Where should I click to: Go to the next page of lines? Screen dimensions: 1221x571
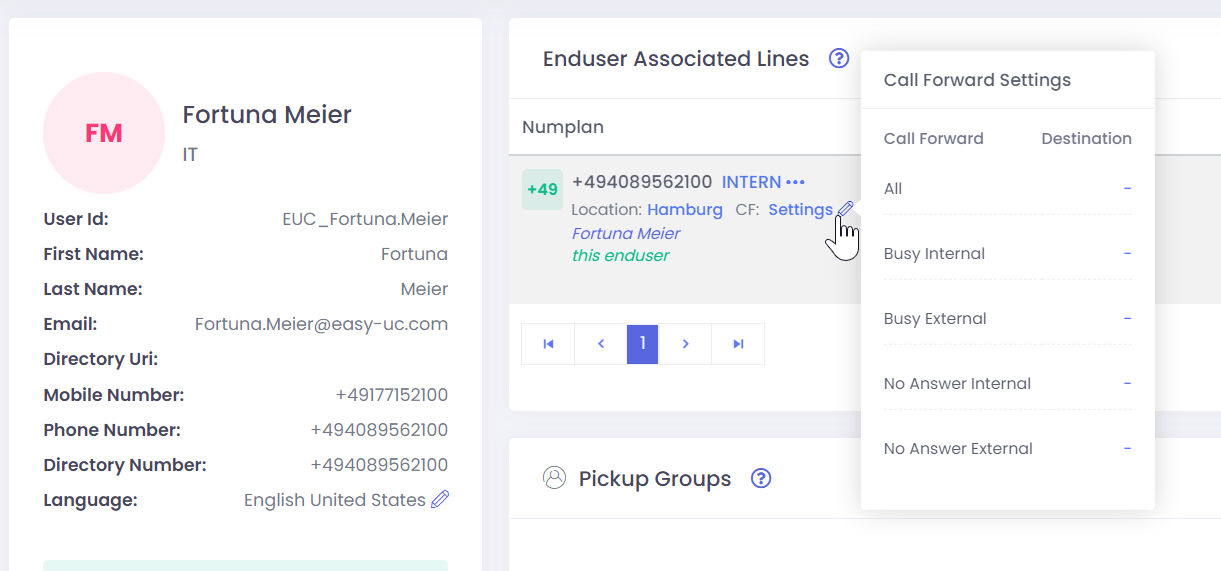point(685,344)
